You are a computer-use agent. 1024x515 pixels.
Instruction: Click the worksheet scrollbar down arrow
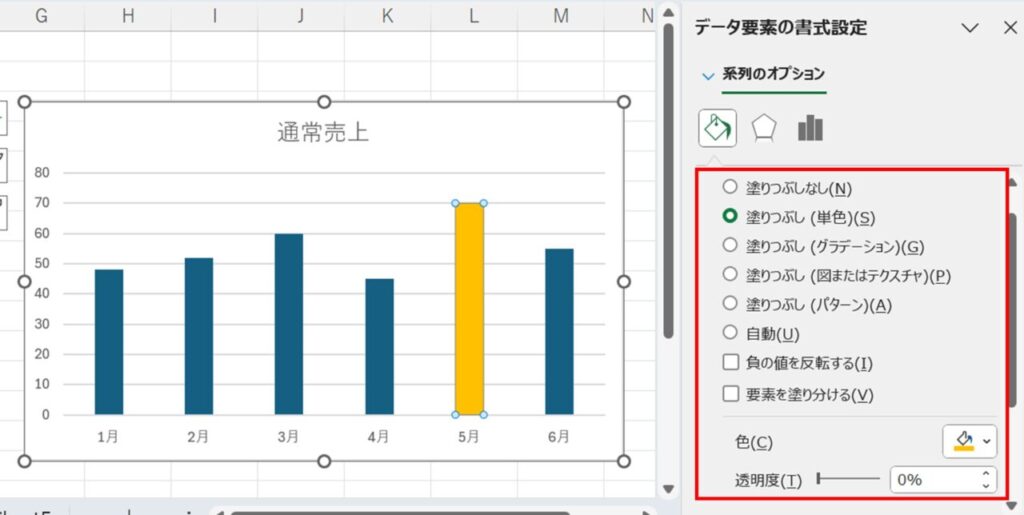click(667, 489)
